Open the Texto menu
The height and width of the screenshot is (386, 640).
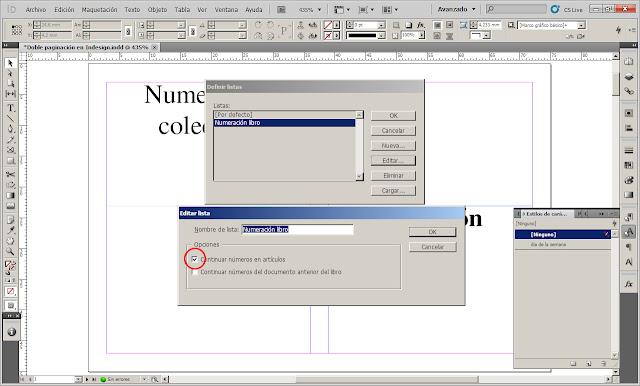click(x=132, y=9)
